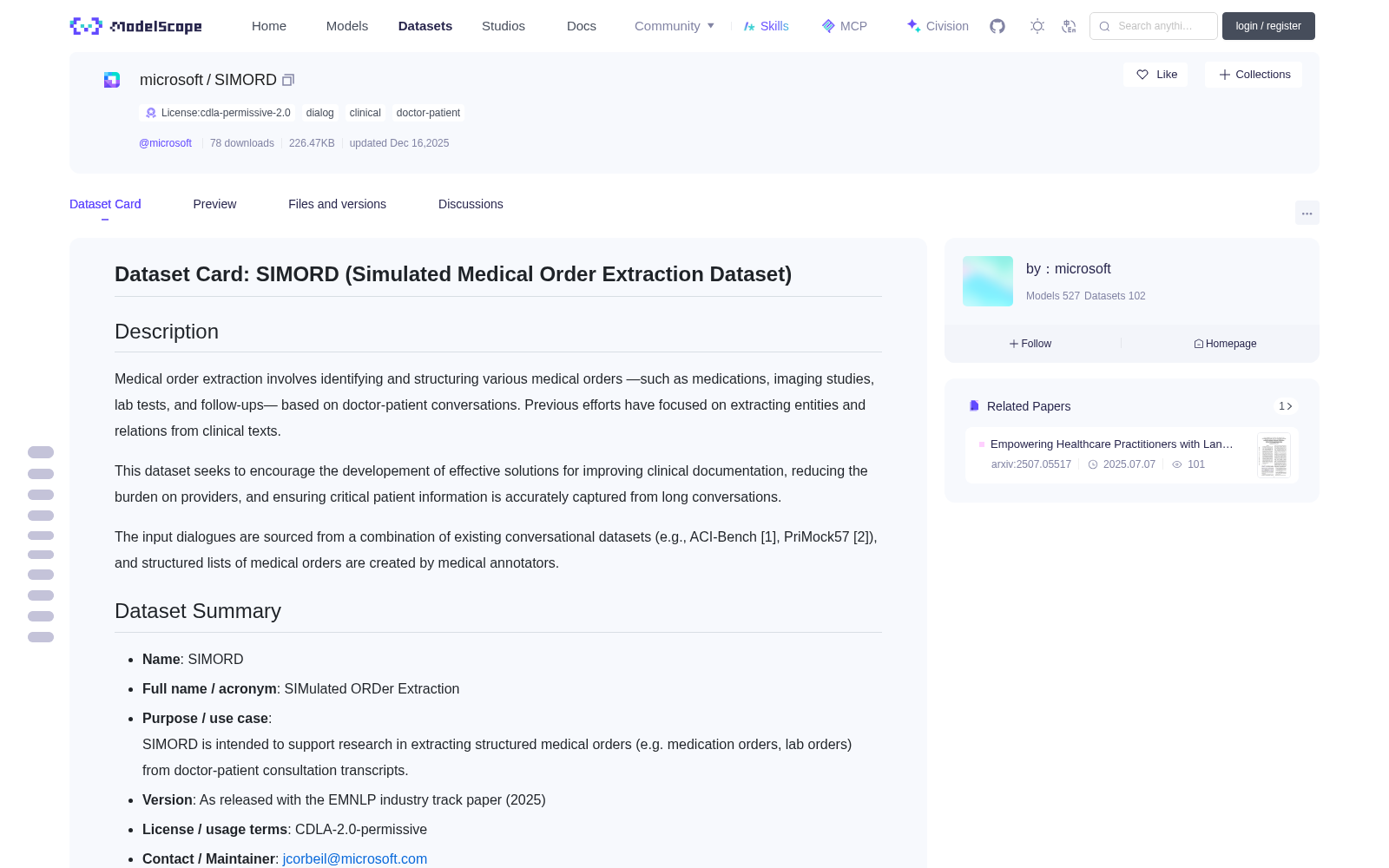
Task: Click the license badge icon
Action: click(151, 113)
